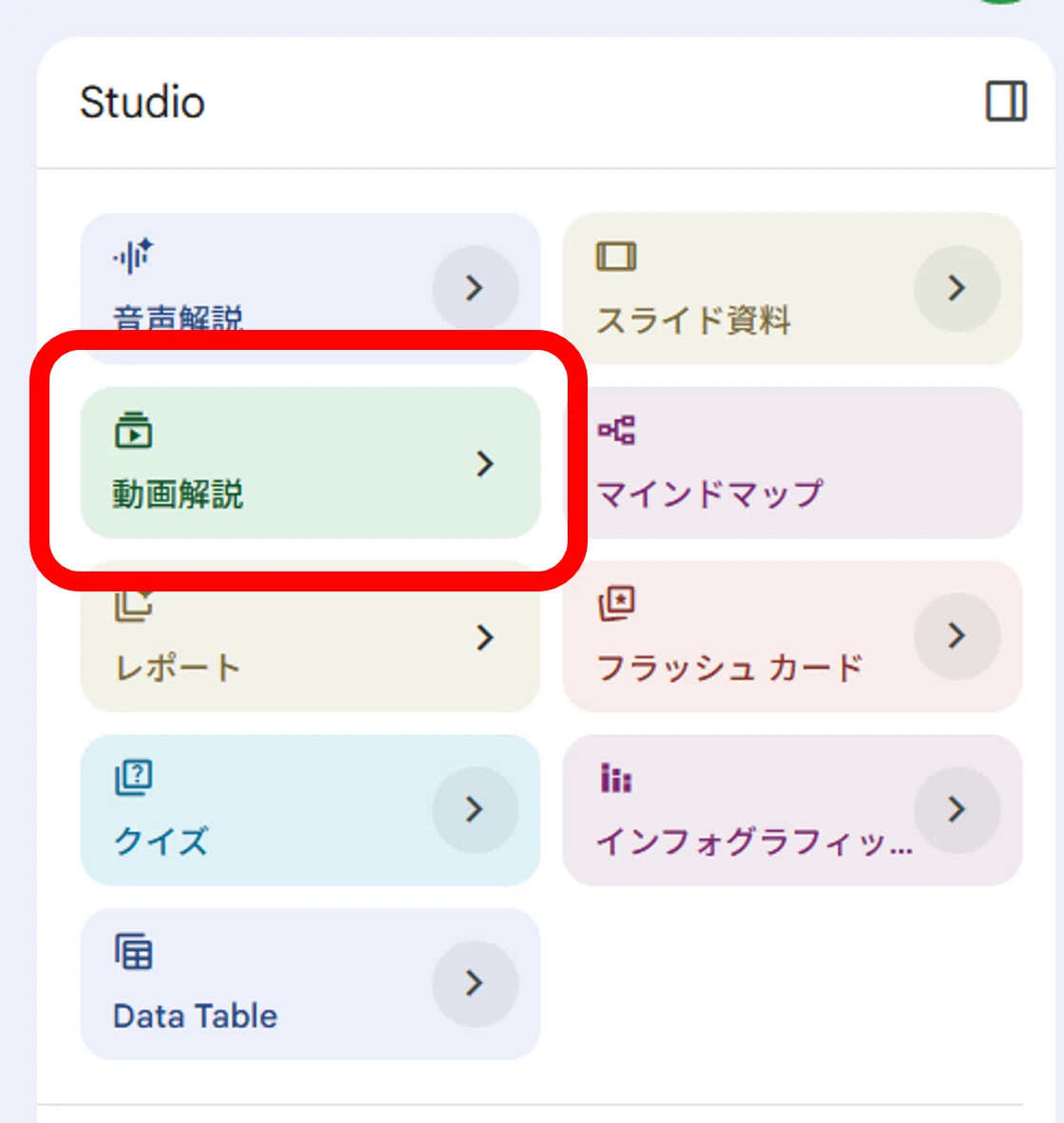Click the mind map node icon
Viewport: 1064px width, 1123px height.
(616, 430)
